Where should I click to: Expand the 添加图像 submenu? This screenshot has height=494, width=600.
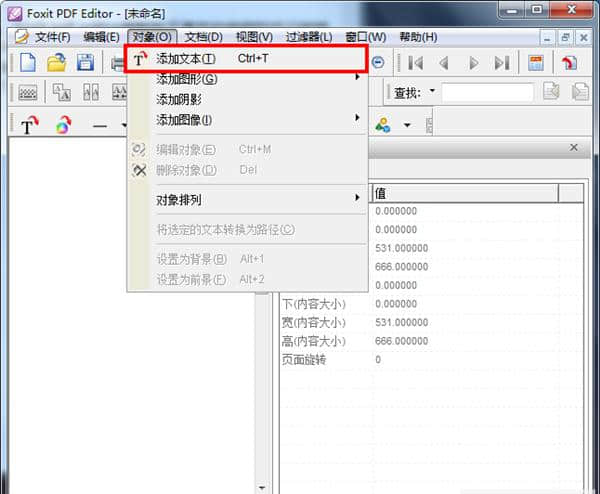(x=185, y=120)
